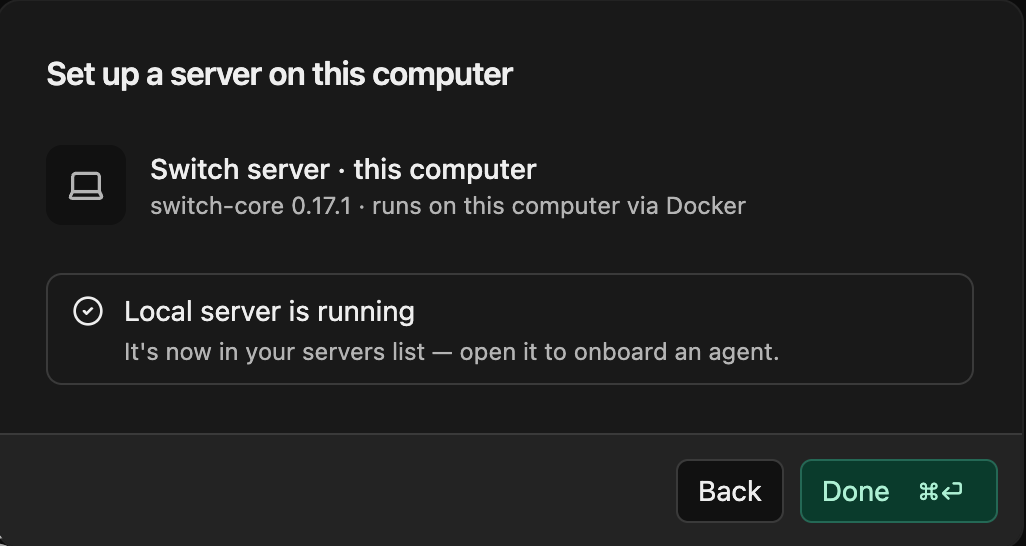This screenshot has width=1026, height=546.
Task: Click the 'Local server is running' message
Action: pyautogui.click(x=270, y=312)
